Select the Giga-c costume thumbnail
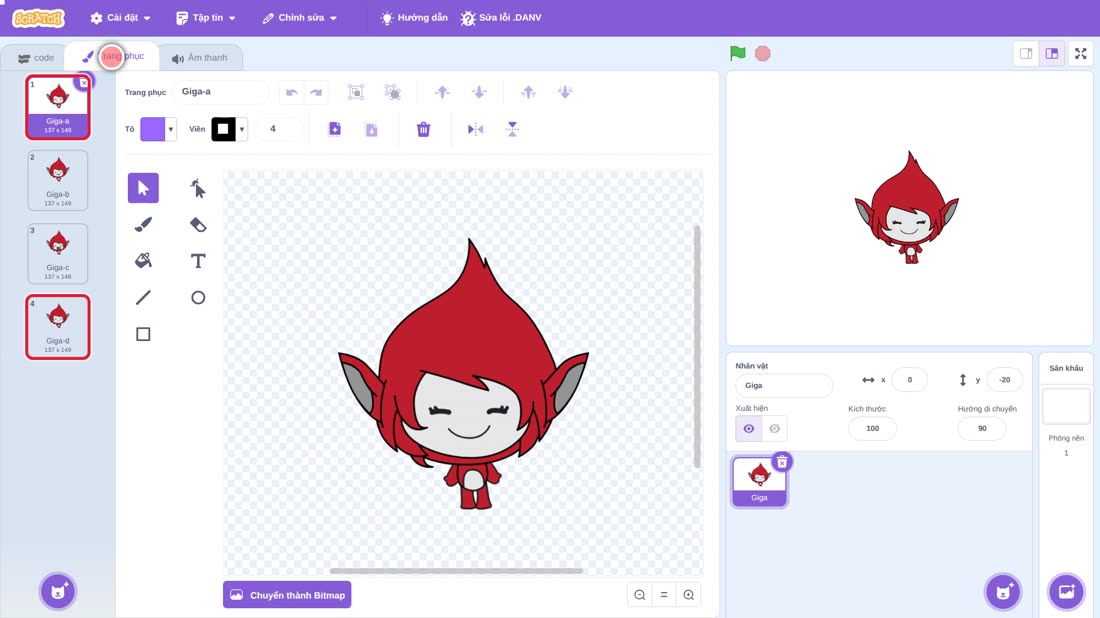Image resolution: width=1100 pixels, height=618 pixels. pos(58,253)
